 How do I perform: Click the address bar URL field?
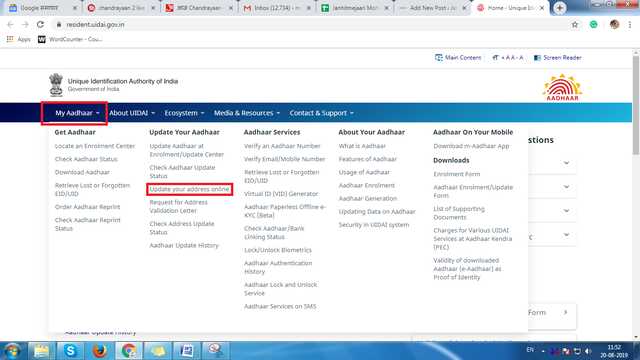[x=310, y=24]
